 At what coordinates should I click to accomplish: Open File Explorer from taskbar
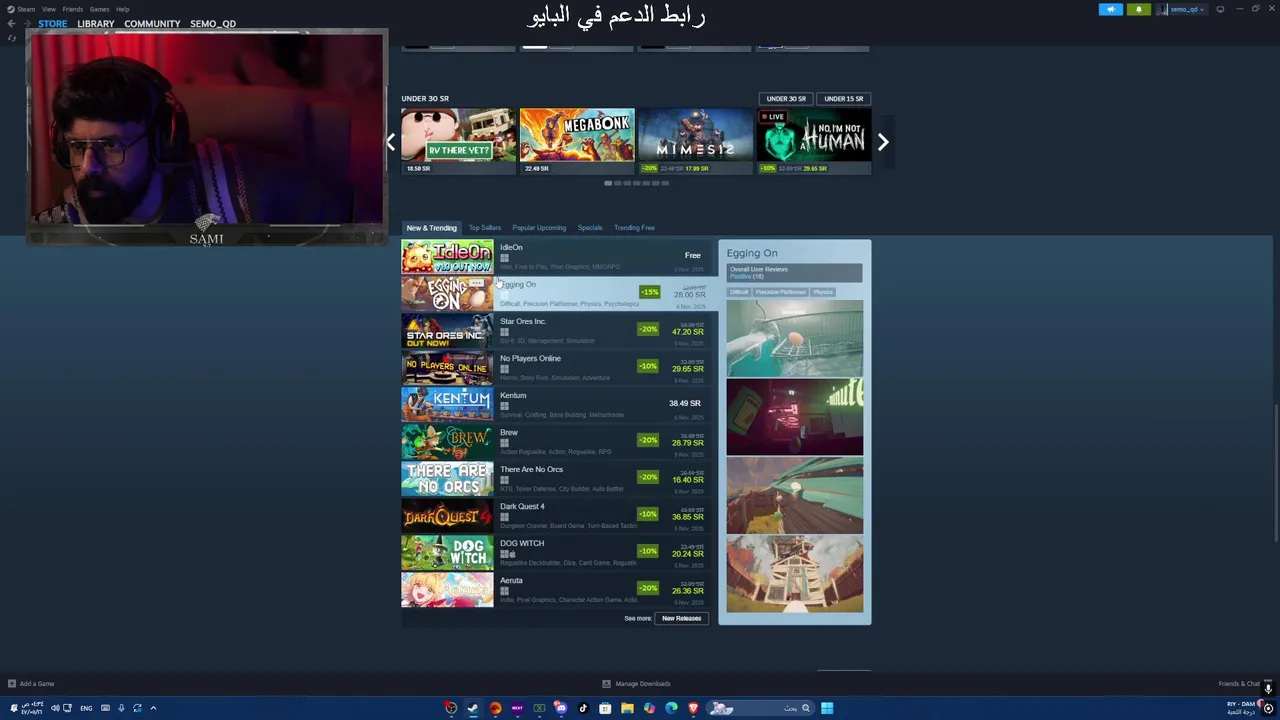(627, 708)
